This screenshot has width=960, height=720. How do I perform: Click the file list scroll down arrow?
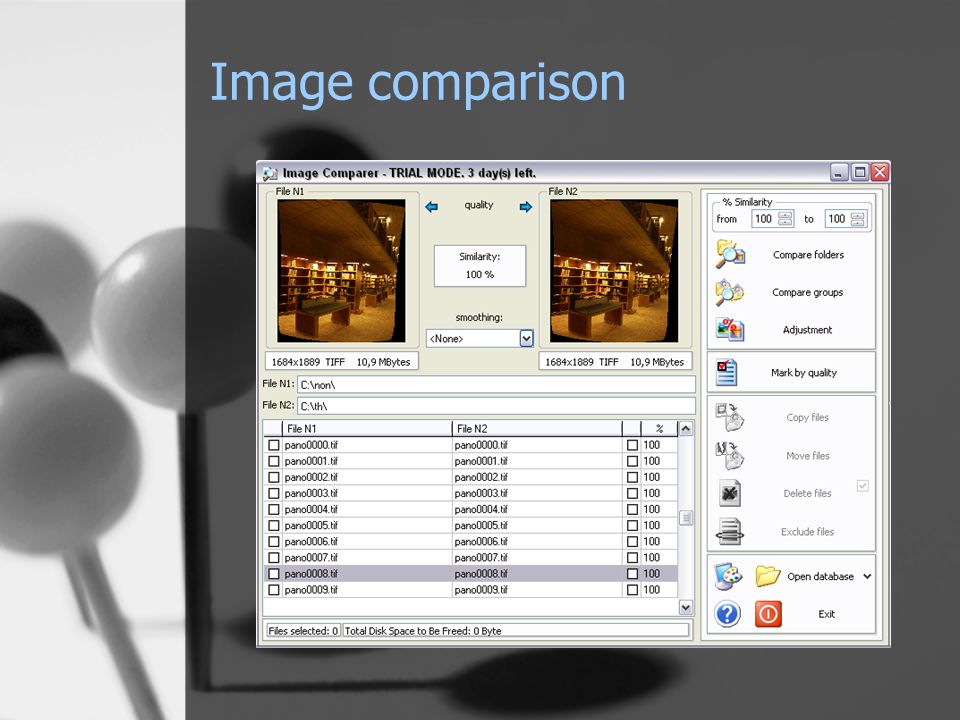(x=686, y=607)
